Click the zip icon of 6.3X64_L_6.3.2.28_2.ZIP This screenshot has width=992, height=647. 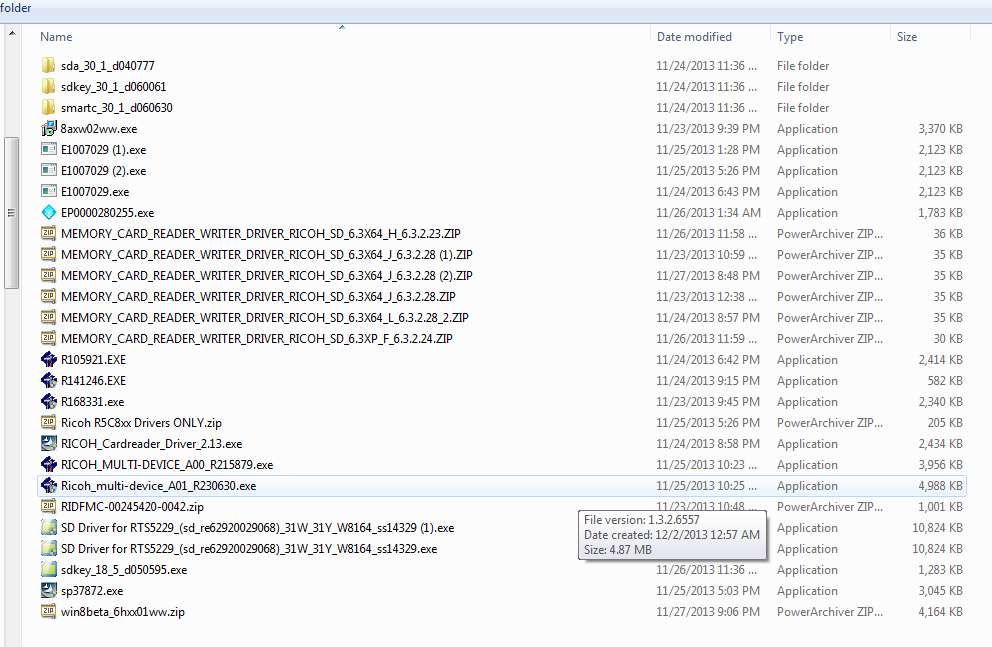(49, 317)
